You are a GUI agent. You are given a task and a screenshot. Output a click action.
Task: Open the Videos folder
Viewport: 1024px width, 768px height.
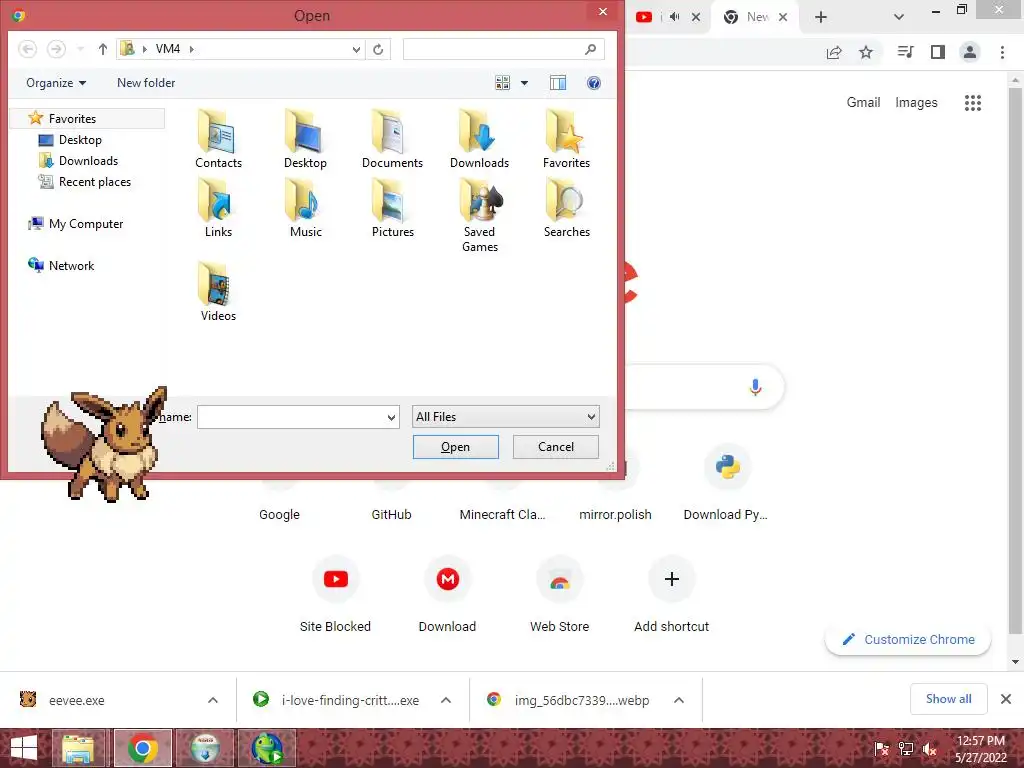click(218, 292)
